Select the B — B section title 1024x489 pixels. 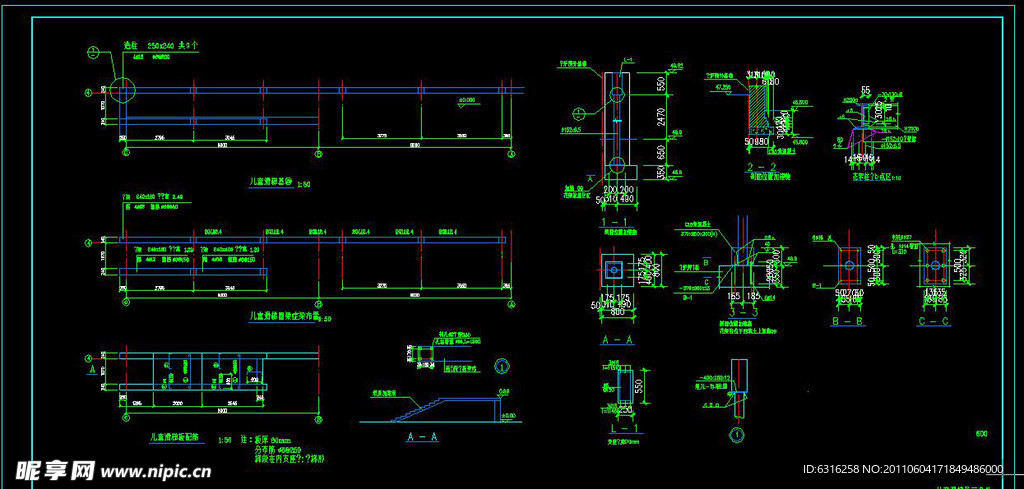click(x=849, y=322)
